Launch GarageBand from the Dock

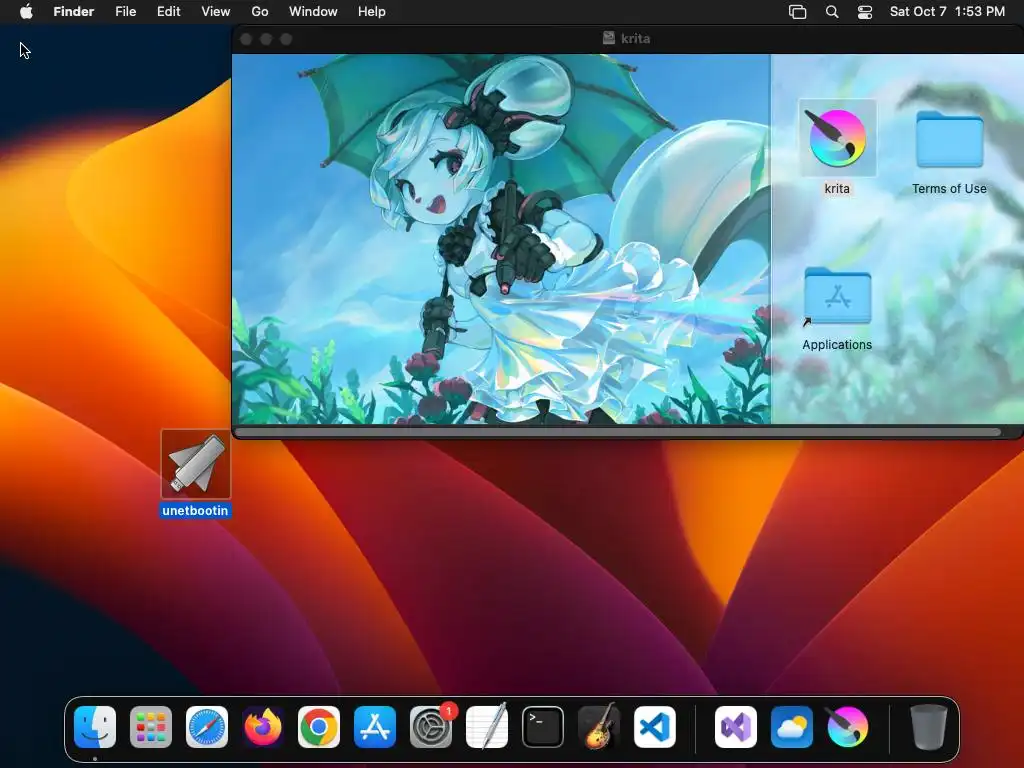(x=599, y=726)
